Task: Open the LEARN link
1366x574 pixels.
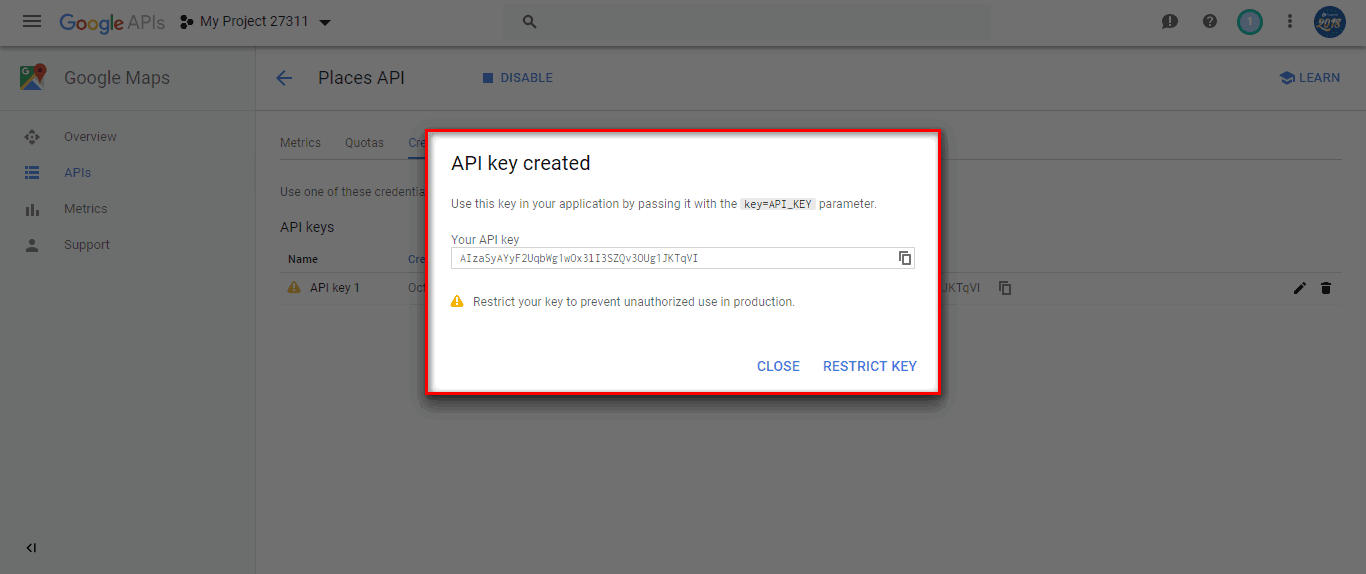Action: point(1309,78)
